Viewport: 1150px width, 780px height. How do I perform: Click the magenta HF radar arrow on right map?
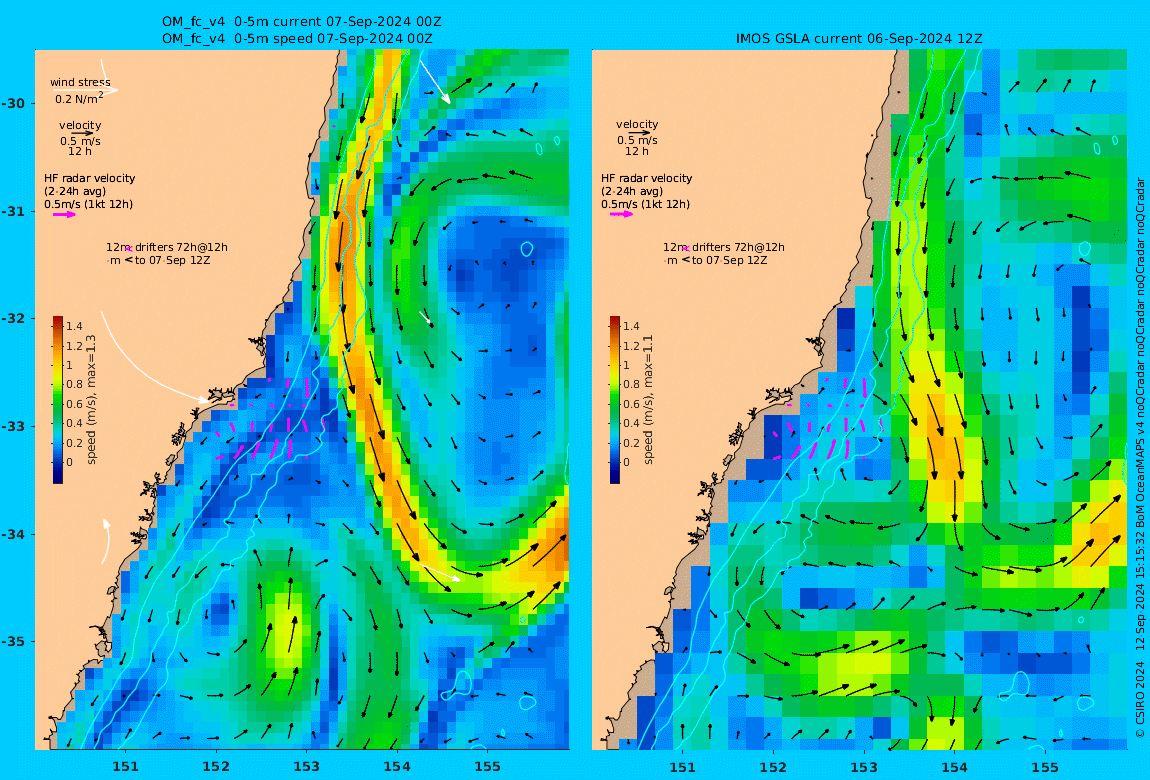[621, 214]
